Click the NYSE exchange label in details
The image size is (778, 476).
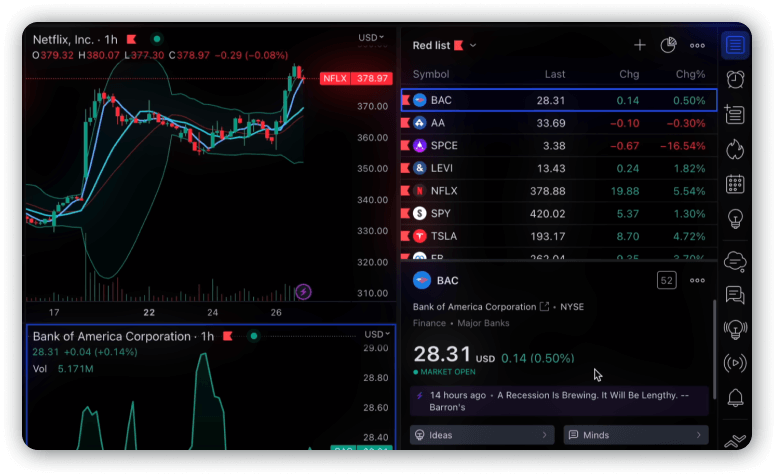coord(572,307)
